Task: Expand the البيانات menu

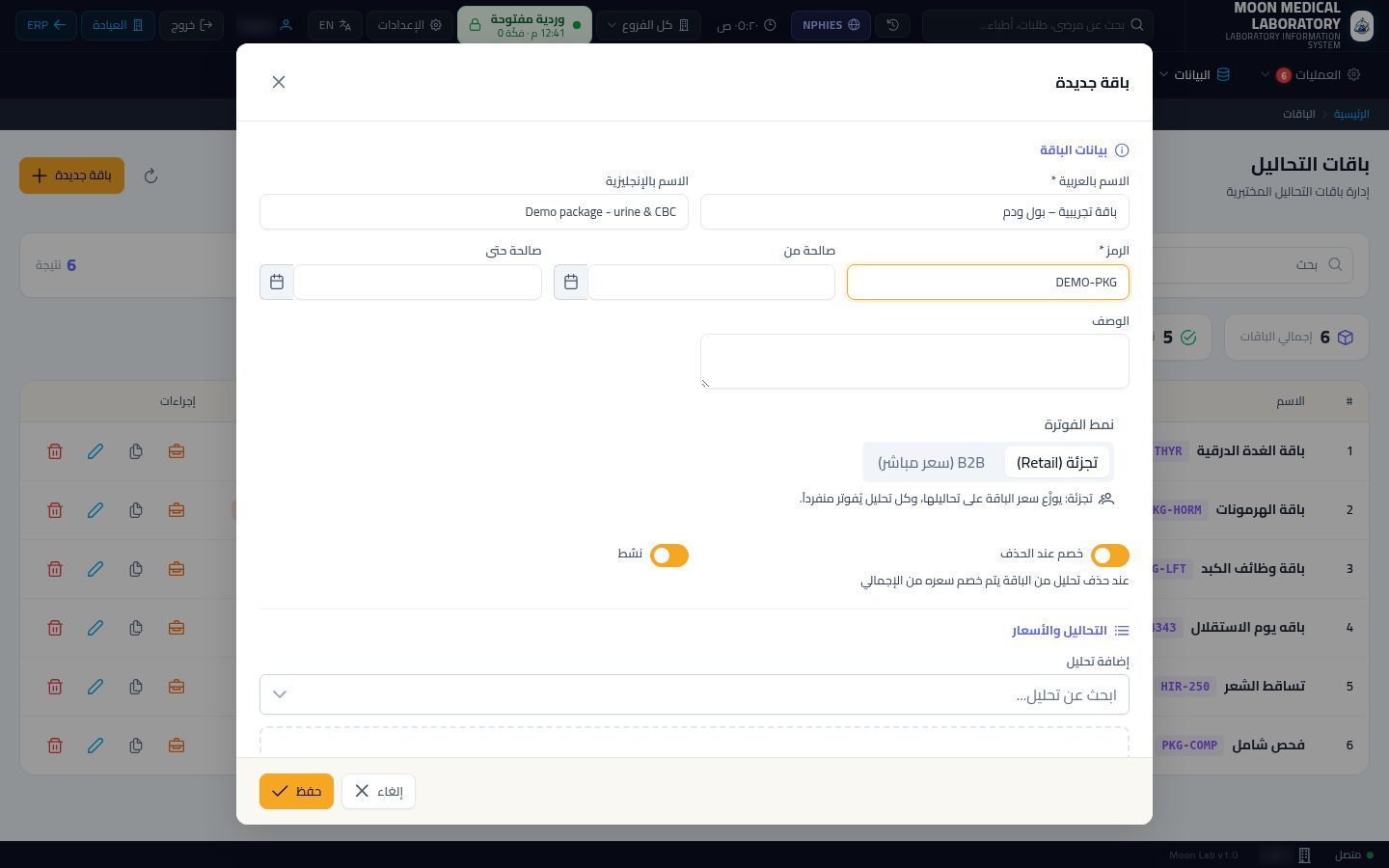Action: coord(1195,74)
